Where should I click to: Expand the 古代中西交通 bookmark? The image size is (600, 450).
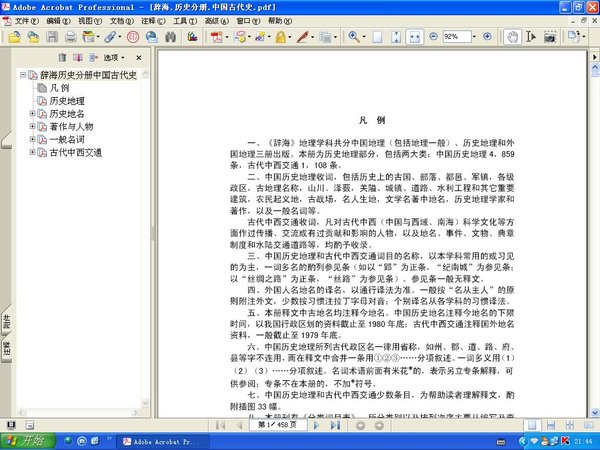pos(33,153)
